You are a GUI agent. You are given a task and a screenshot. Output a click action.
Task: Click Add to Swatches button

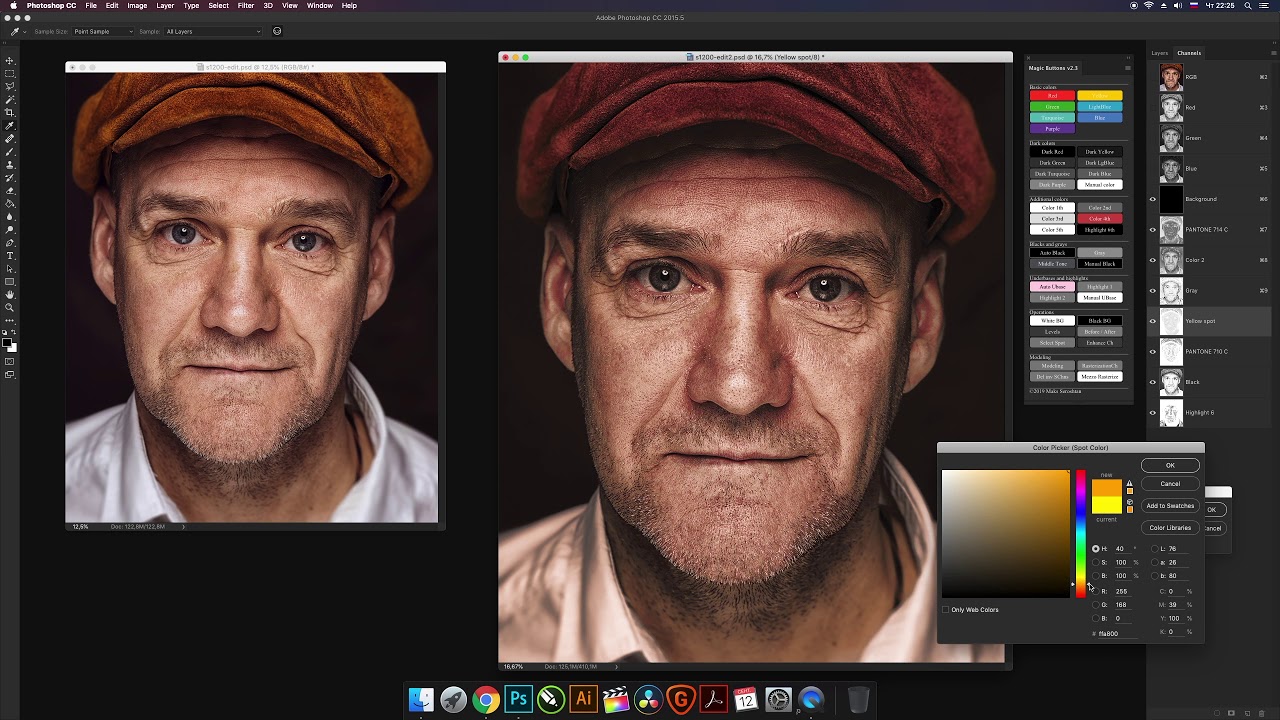point(1170,506)
